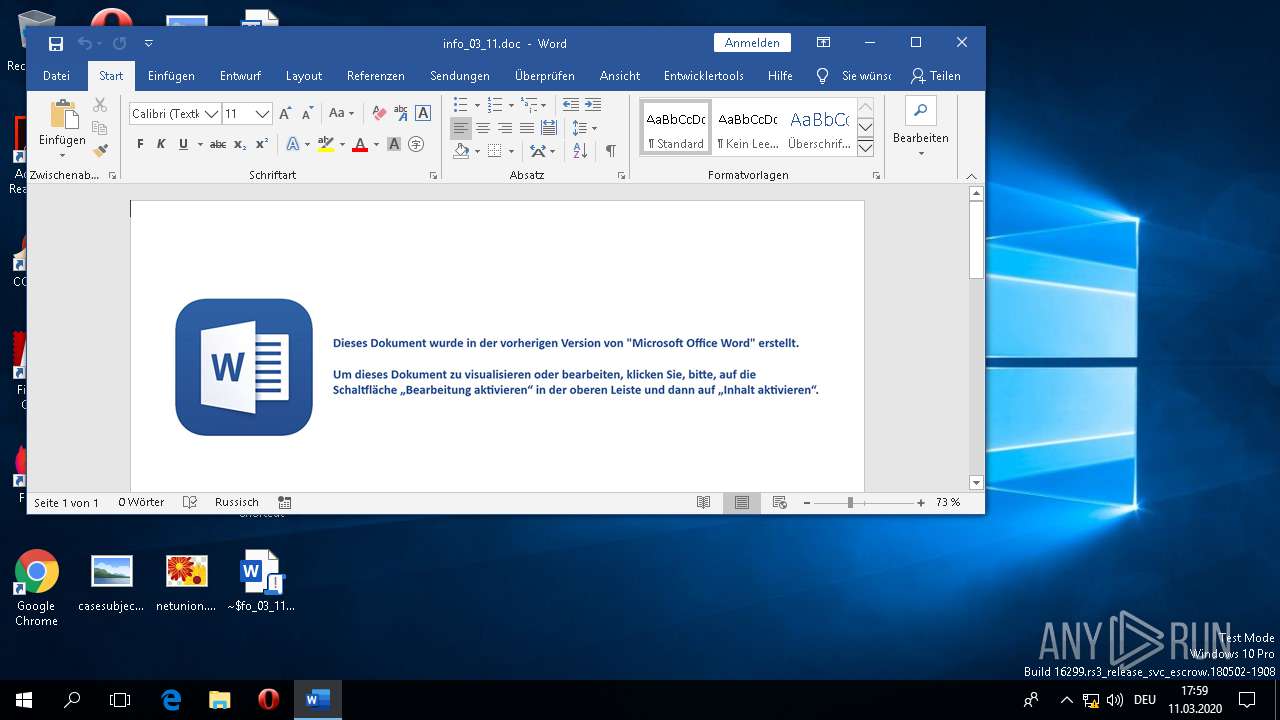Click the 'Sie wünschen' tell-me search field
1280x720 pixels.
pyautogui.click(x=853, y=76)
